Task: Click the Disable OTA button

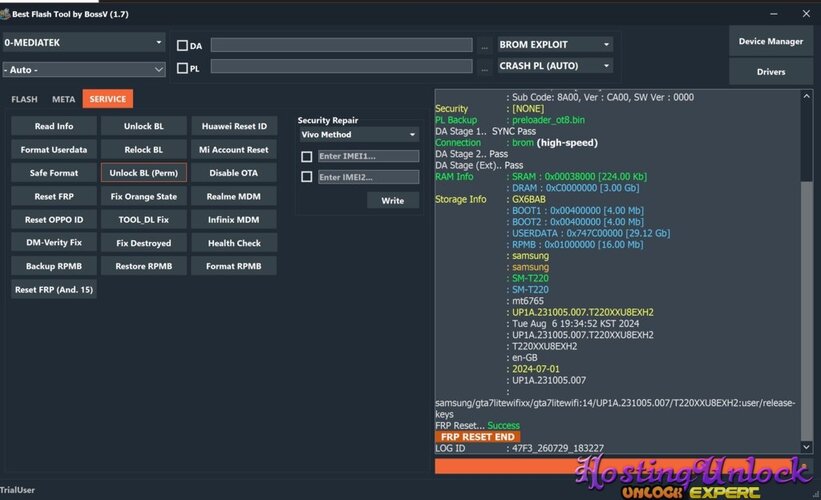Action: 234,173
